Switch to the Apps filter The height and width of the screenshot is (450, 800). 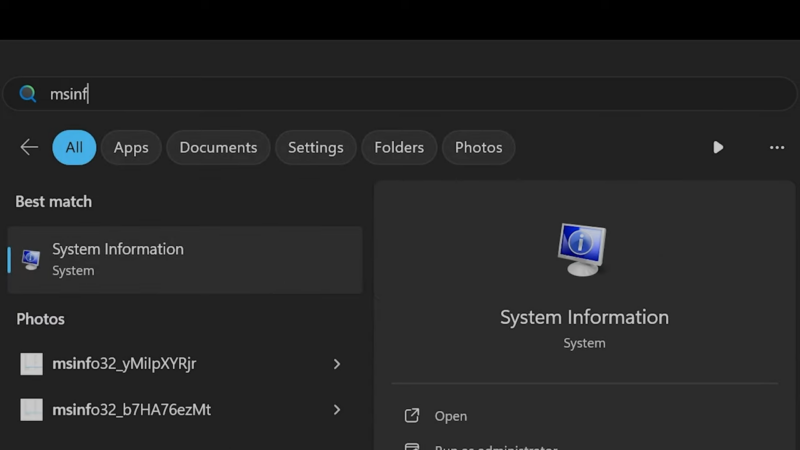click(131, 147)
